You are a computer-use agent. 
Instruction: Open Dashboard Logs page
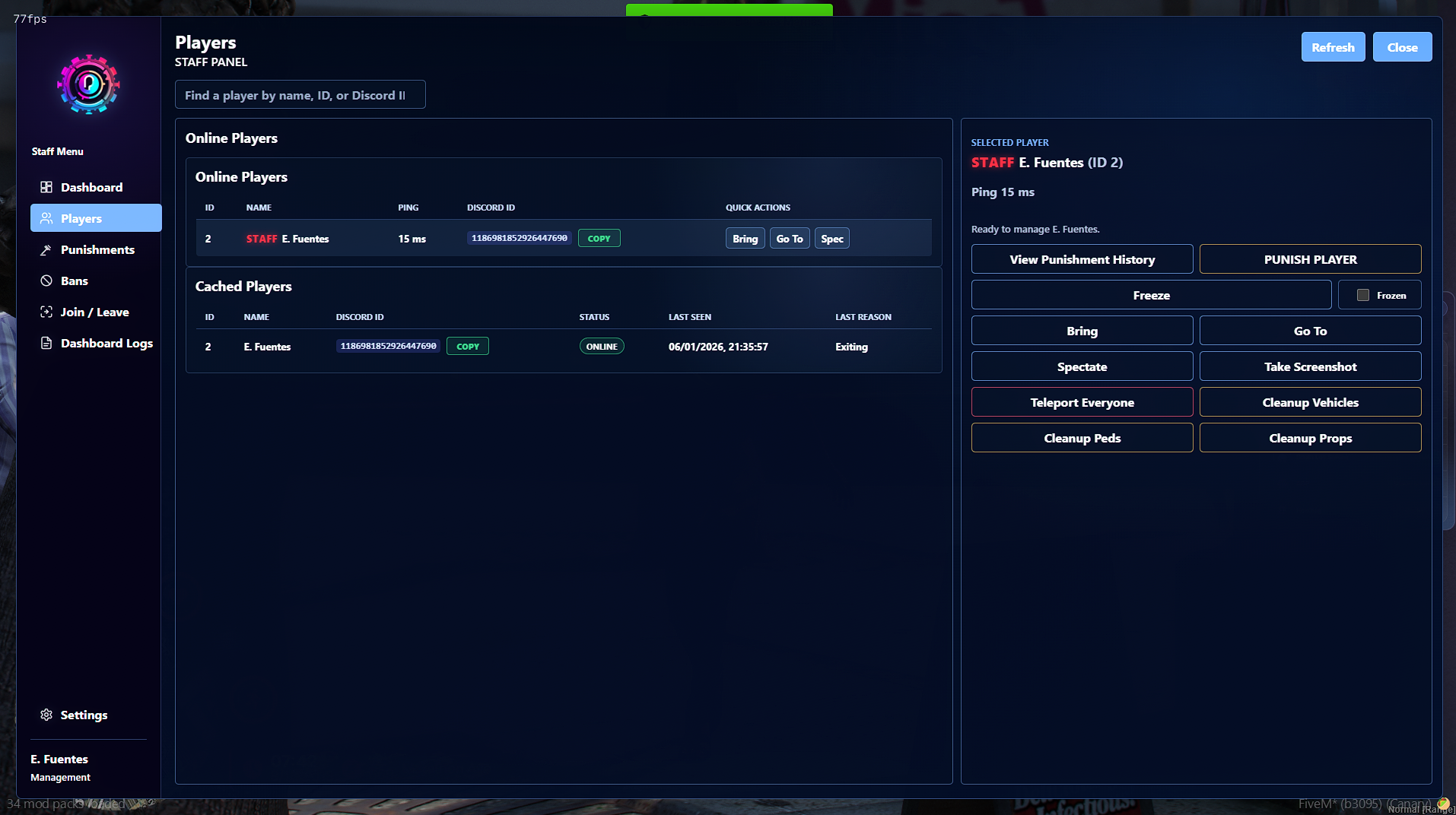click(96, 343)
